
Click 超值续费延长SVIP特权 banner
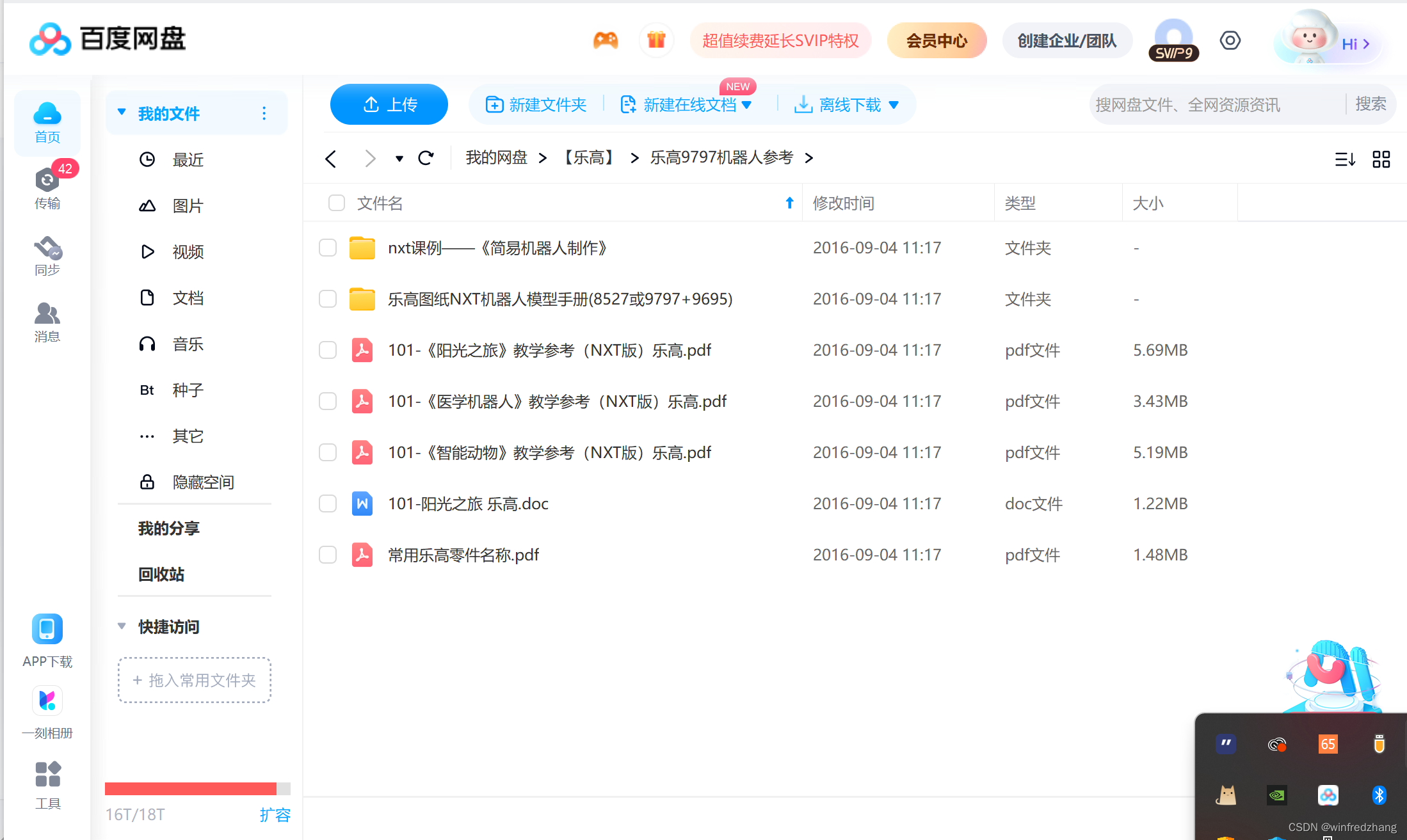tap(780, 40)
